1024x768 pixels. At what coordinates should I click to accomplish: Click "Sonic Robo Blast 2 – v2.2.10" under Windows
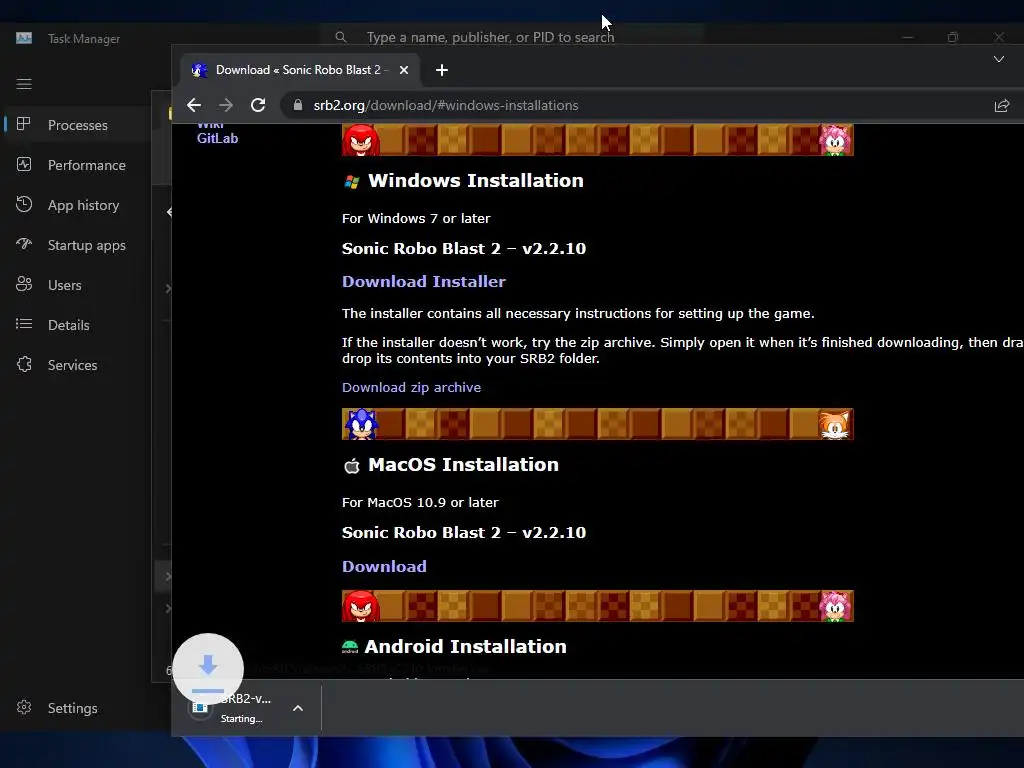coord(464,249)
